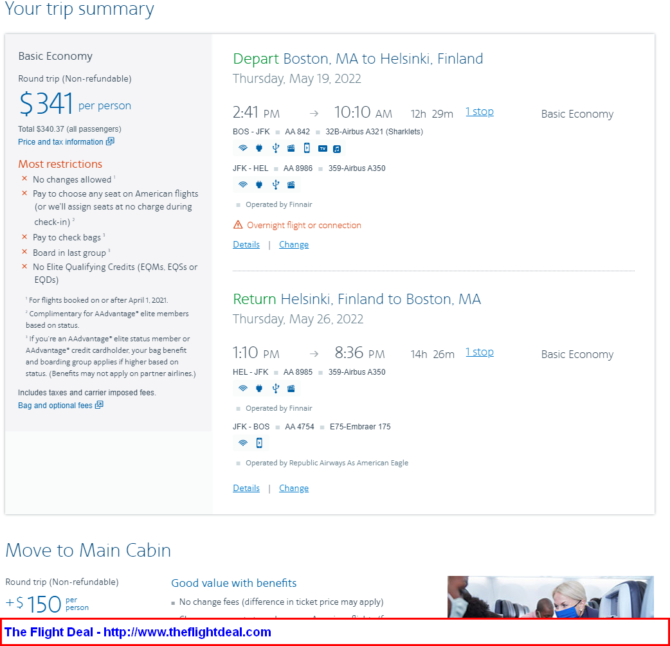Click movie clapper icon for JFK - HEL flight

click(x=291, y=185)
